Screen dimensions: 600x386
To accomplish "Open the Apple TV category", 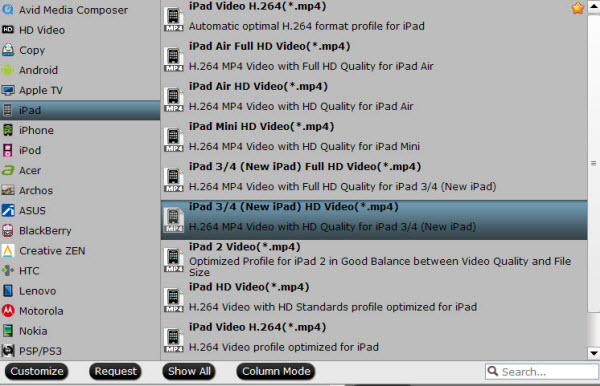I will tap(80, 90).
